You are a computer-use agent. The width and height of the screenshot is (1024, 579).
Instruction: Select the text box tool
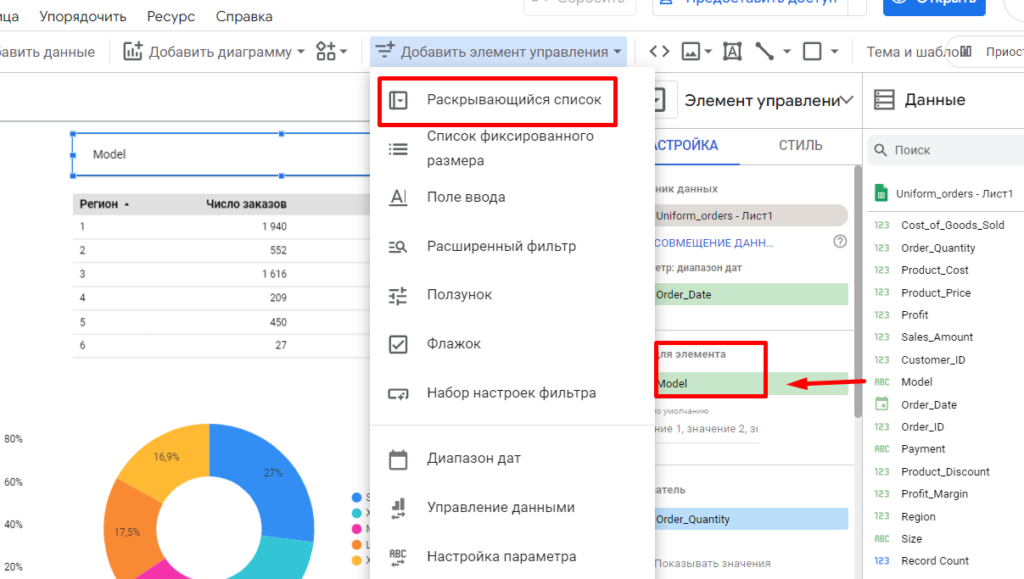733,50
